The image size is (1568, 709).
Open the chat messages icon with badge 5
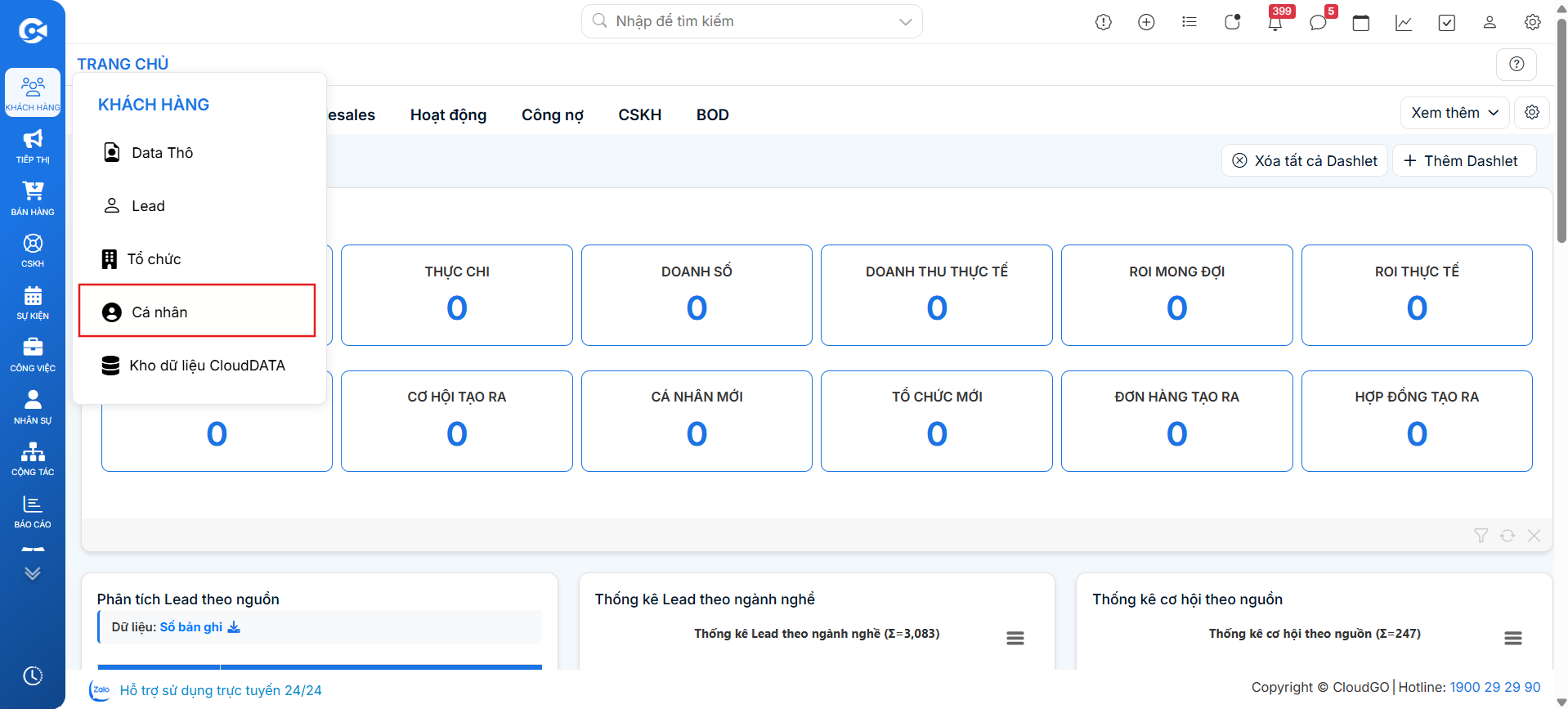[1318, 22]
